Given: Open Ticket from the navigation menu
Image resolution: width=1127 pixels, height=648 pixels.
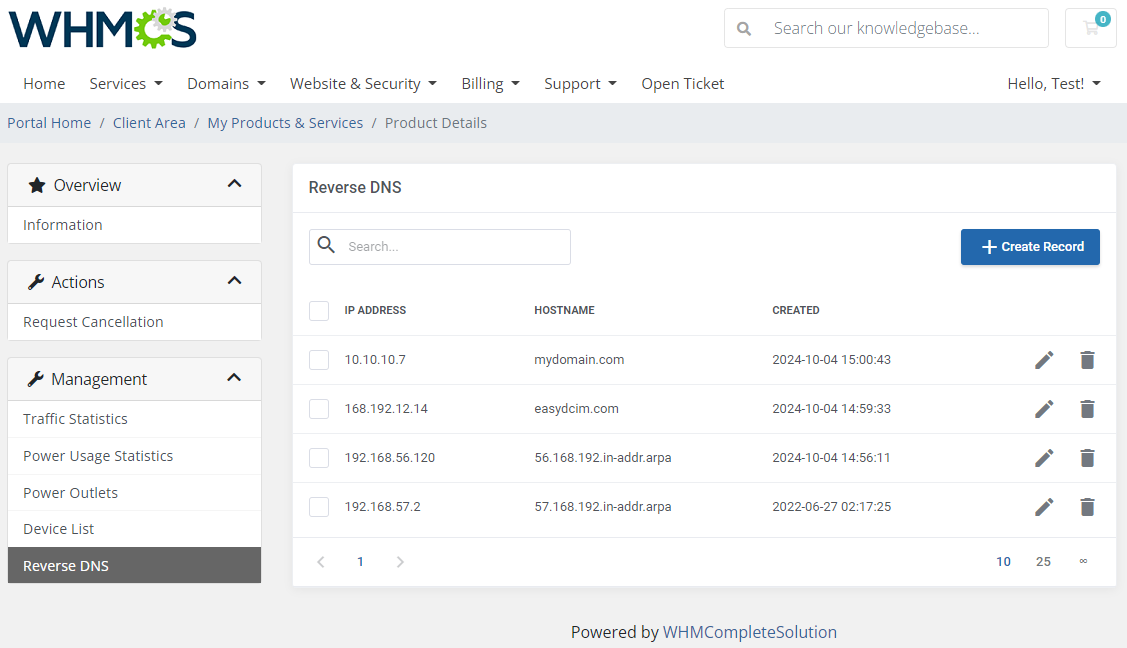Looking at the screenshot, I should click(682, 83).
